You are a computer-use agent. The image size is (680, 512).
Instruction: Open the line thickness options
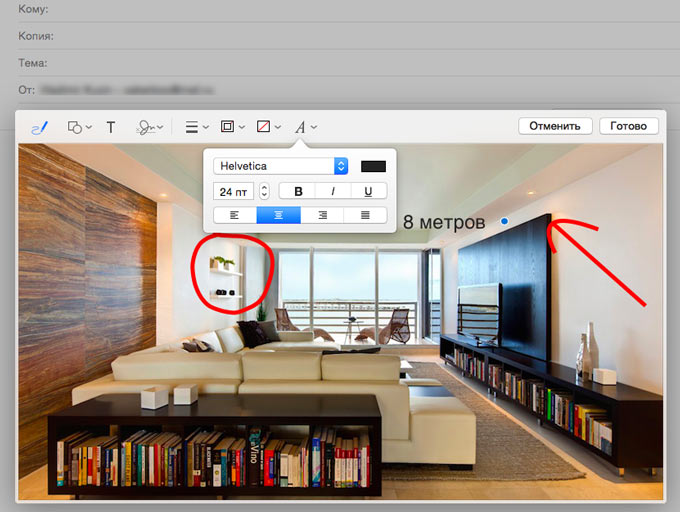[x=197, y=127]
